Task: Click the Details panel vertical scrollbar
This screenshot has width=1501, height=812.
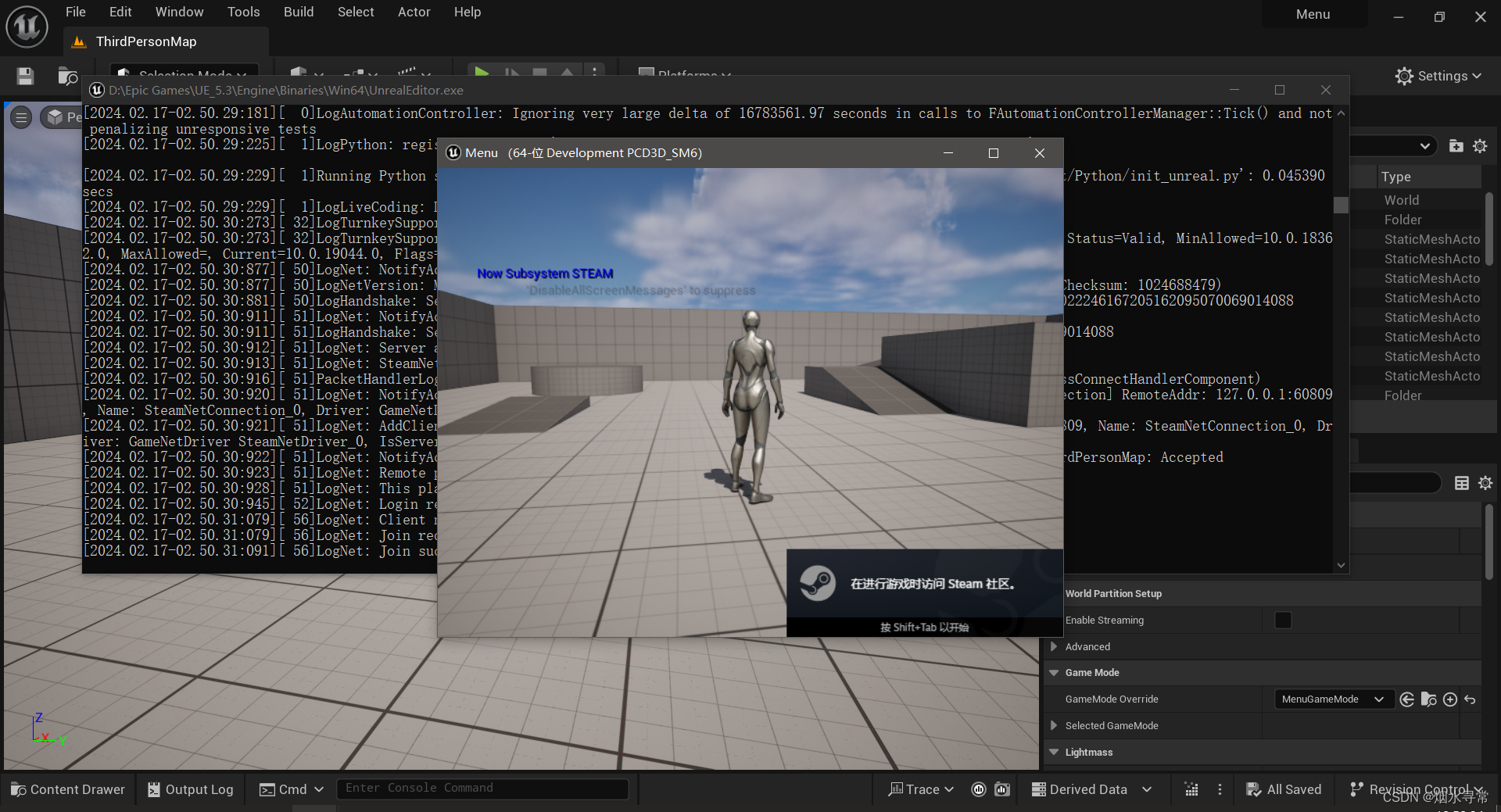Action: (x=1489, y=541)
